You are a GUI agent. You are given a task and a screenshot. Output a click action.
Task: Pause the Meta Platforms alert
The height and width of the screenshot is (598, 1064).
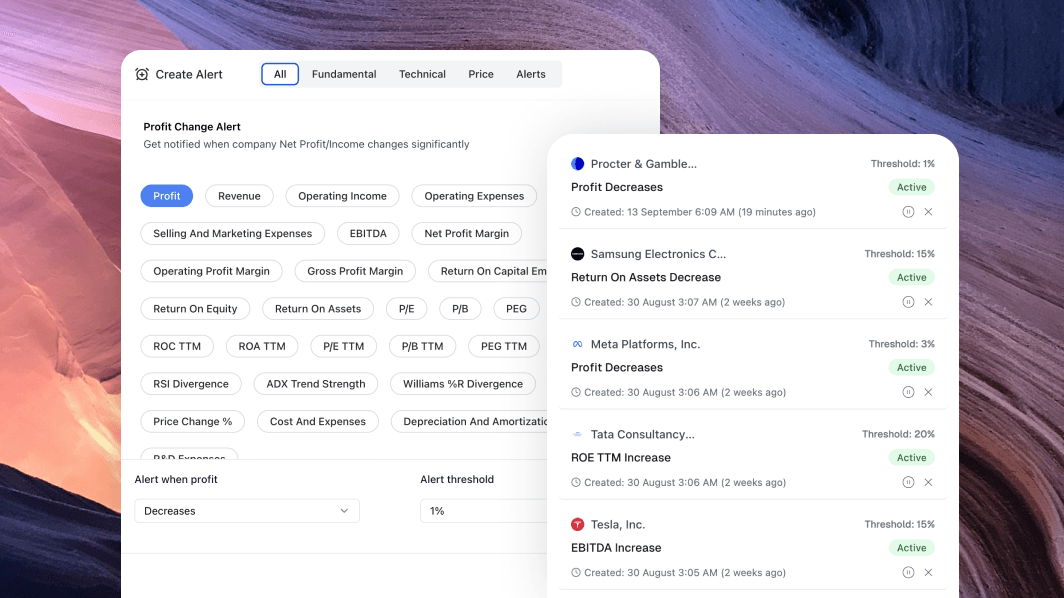[x=908, y=392]
